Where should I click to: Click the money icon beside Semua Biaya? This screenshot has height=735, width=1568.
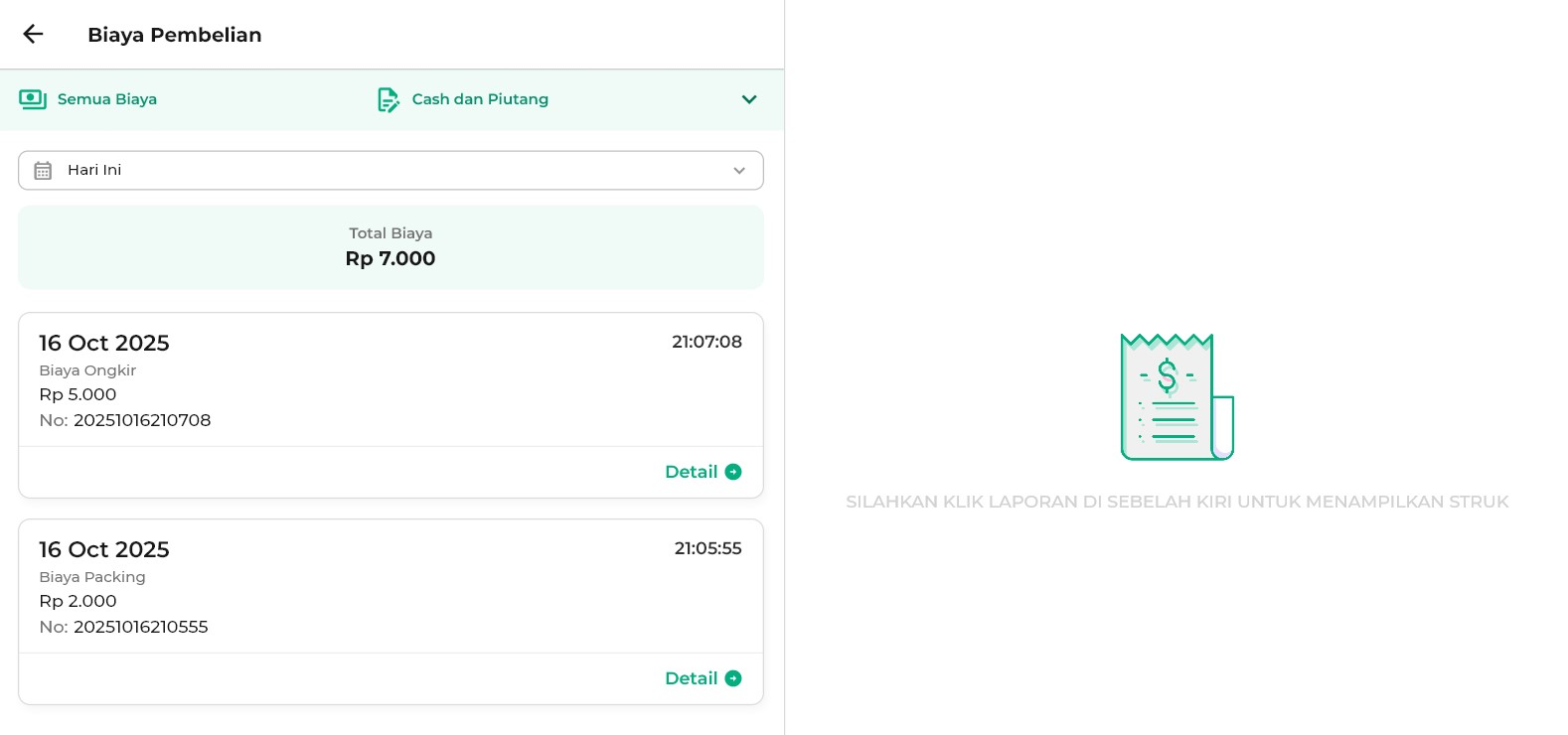33,99
